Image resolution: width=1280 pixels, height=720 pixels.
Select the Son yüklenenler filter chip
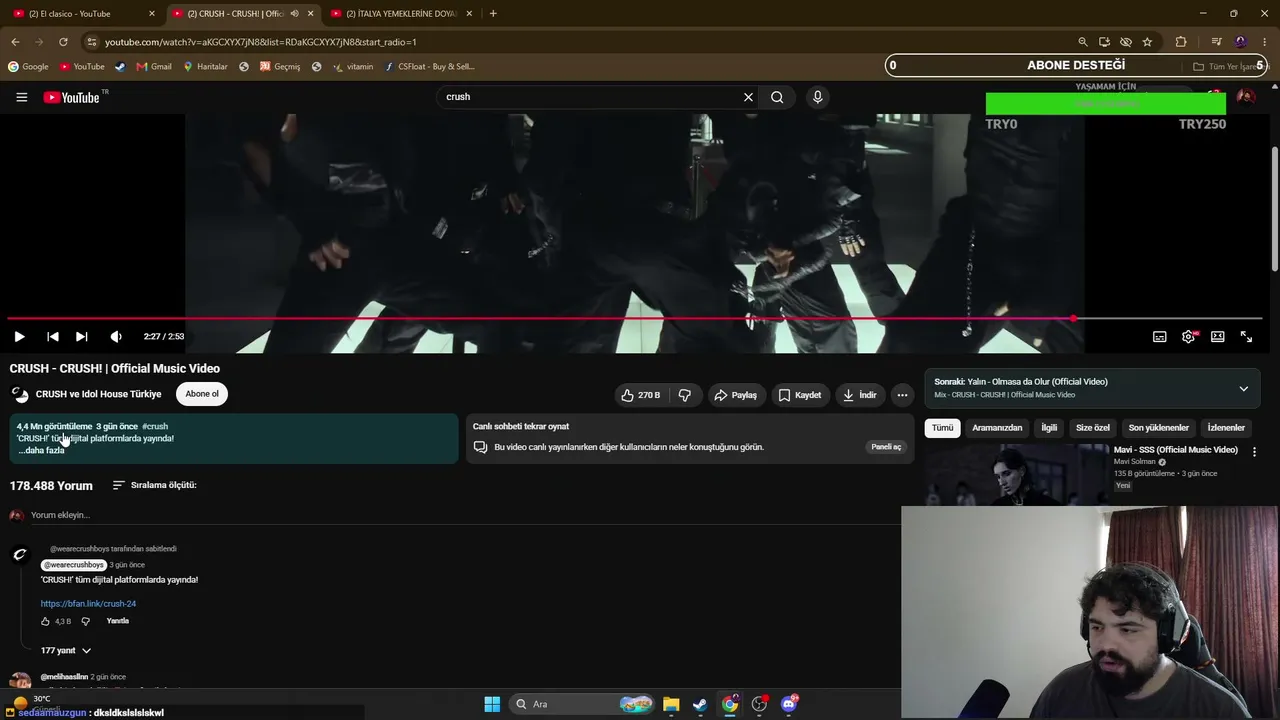point(1159,428)
